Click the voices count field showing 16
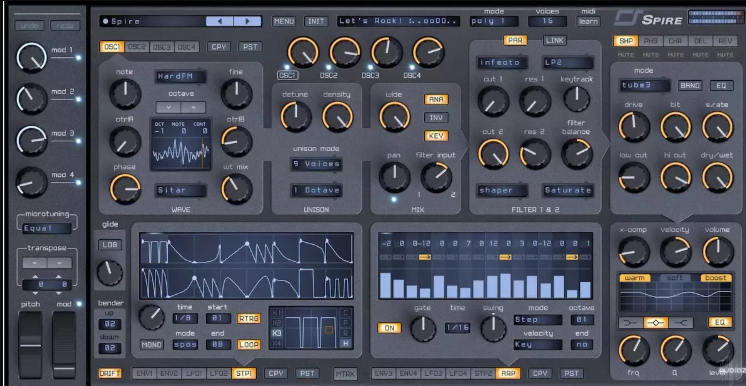 (x=547, y=21)
